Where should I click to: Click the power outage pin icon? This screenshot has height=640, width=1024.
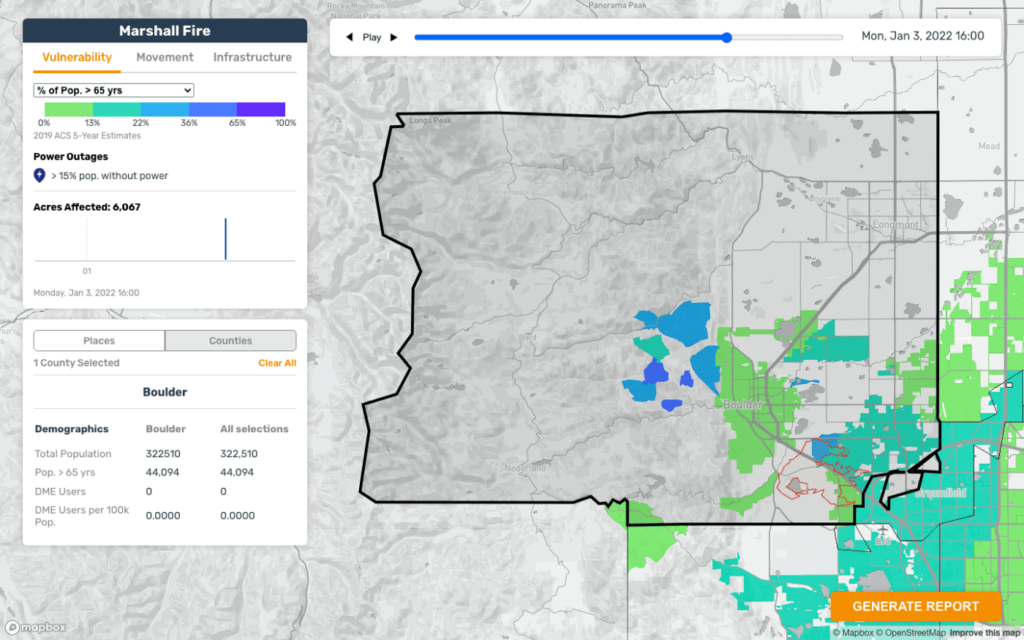tap(40, 176)
